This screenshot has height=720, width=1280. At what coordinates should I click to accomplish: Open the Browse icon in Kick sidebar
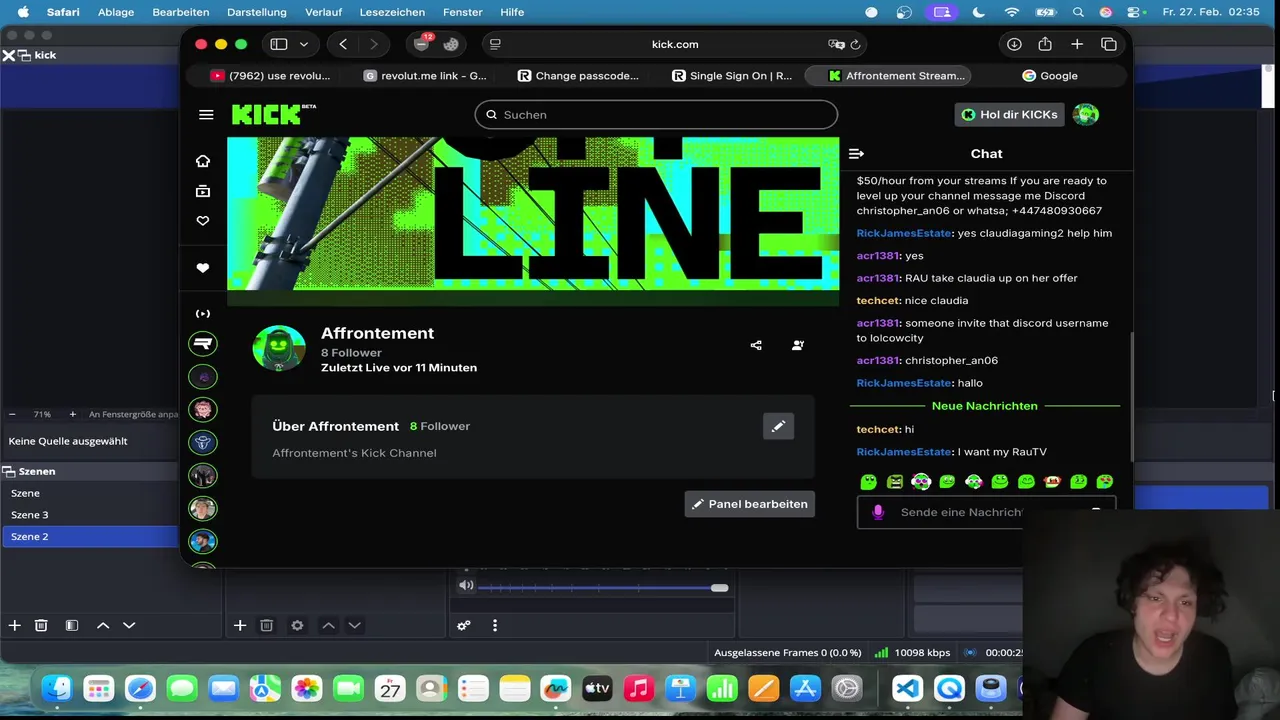point(203,191)
